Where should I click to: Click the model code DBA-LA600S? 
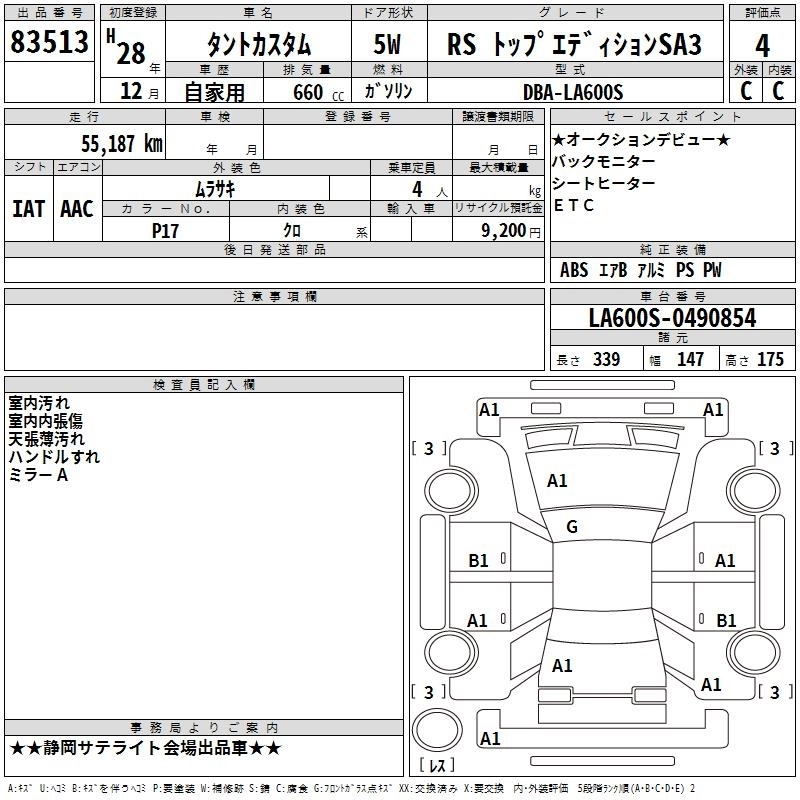pyautogui.click(x=572, y=92)
